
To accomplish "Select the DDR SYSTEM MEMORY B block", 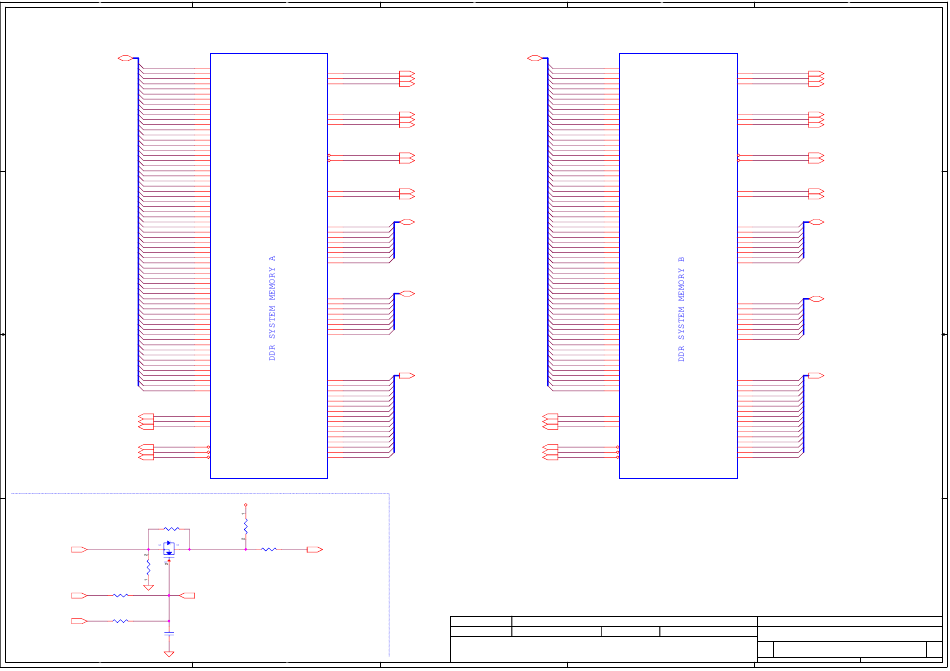I will [678, 265].
